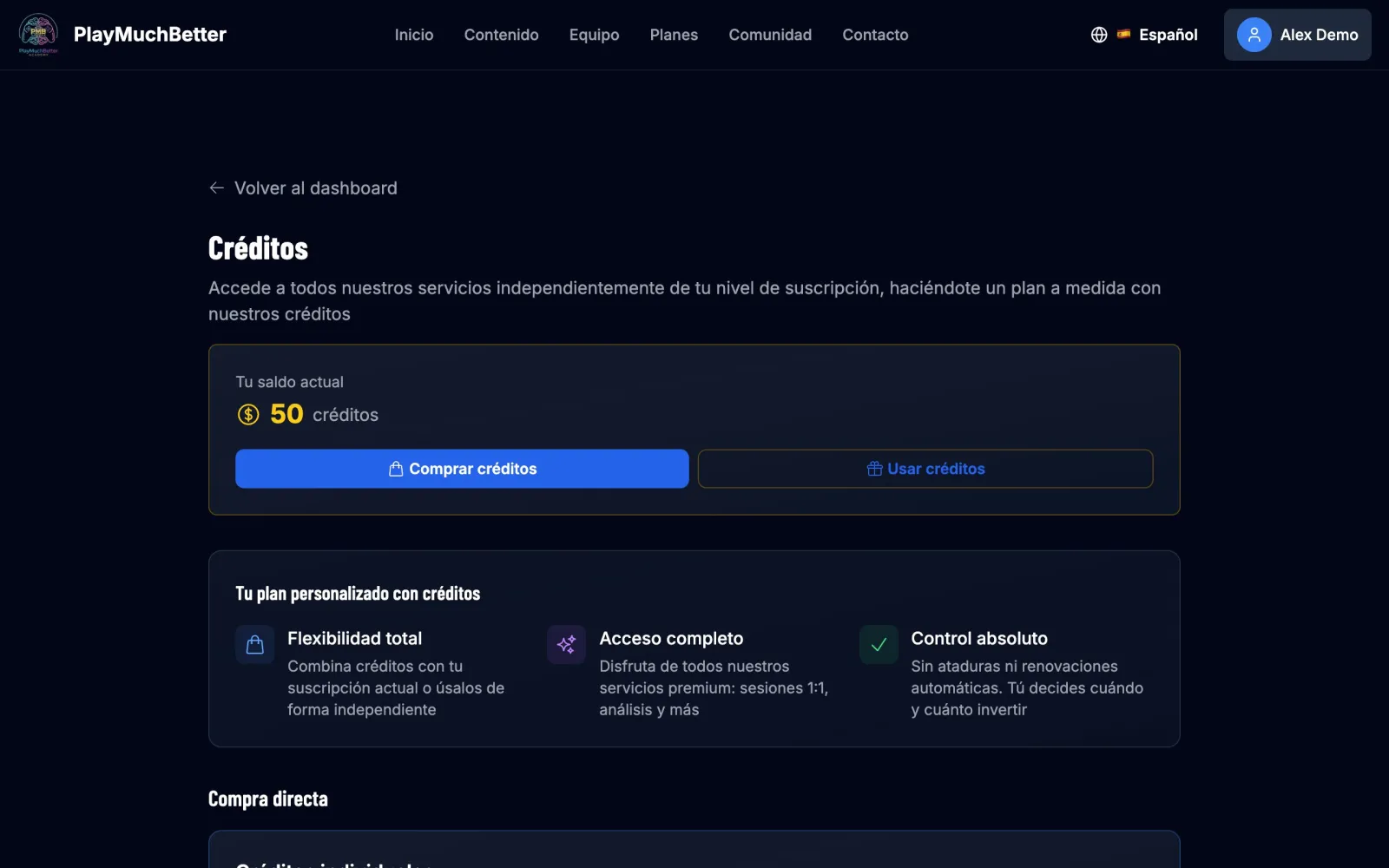The height and width of the screenshot is (868, 1389).
Task: Click the Tu saldo actual label
Action: [290, 382]
